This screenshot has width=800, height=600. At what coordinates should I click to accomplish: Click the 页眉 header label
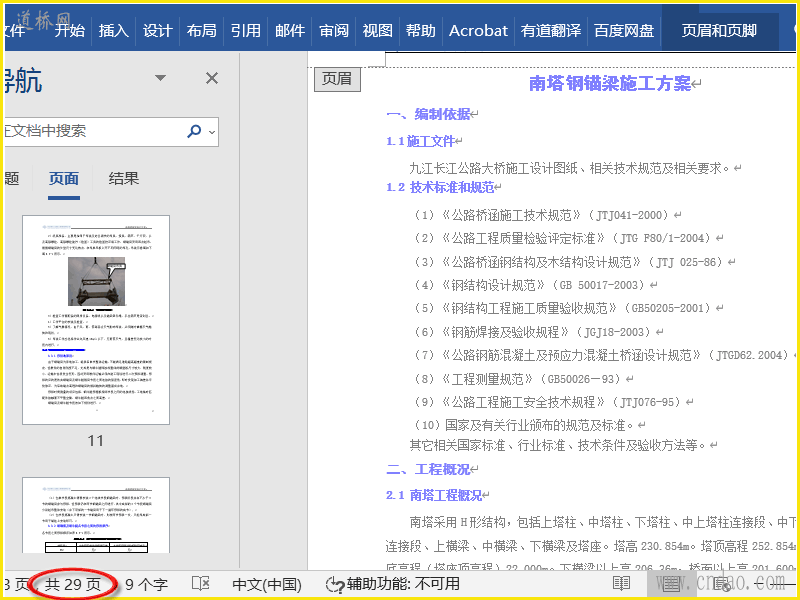point(337,79)
